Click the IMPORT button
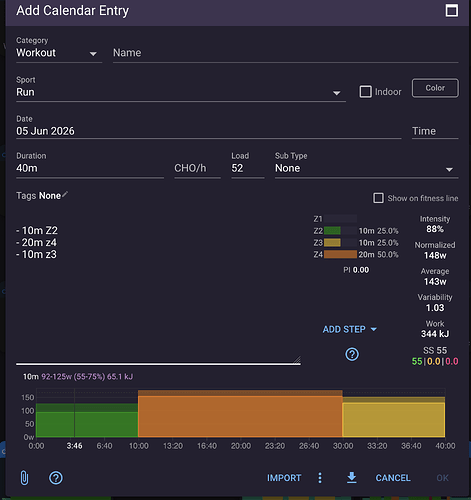Screen dimensions: 471x500 [284, 478]
